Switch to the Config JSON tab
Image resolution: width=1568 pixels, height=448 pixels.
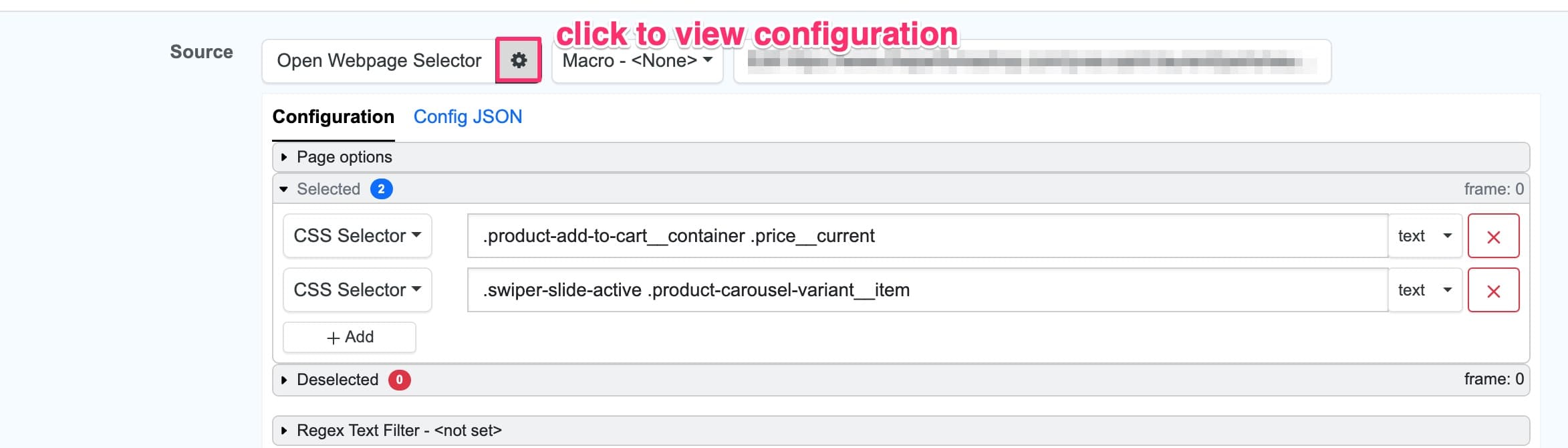click(468, 116)
